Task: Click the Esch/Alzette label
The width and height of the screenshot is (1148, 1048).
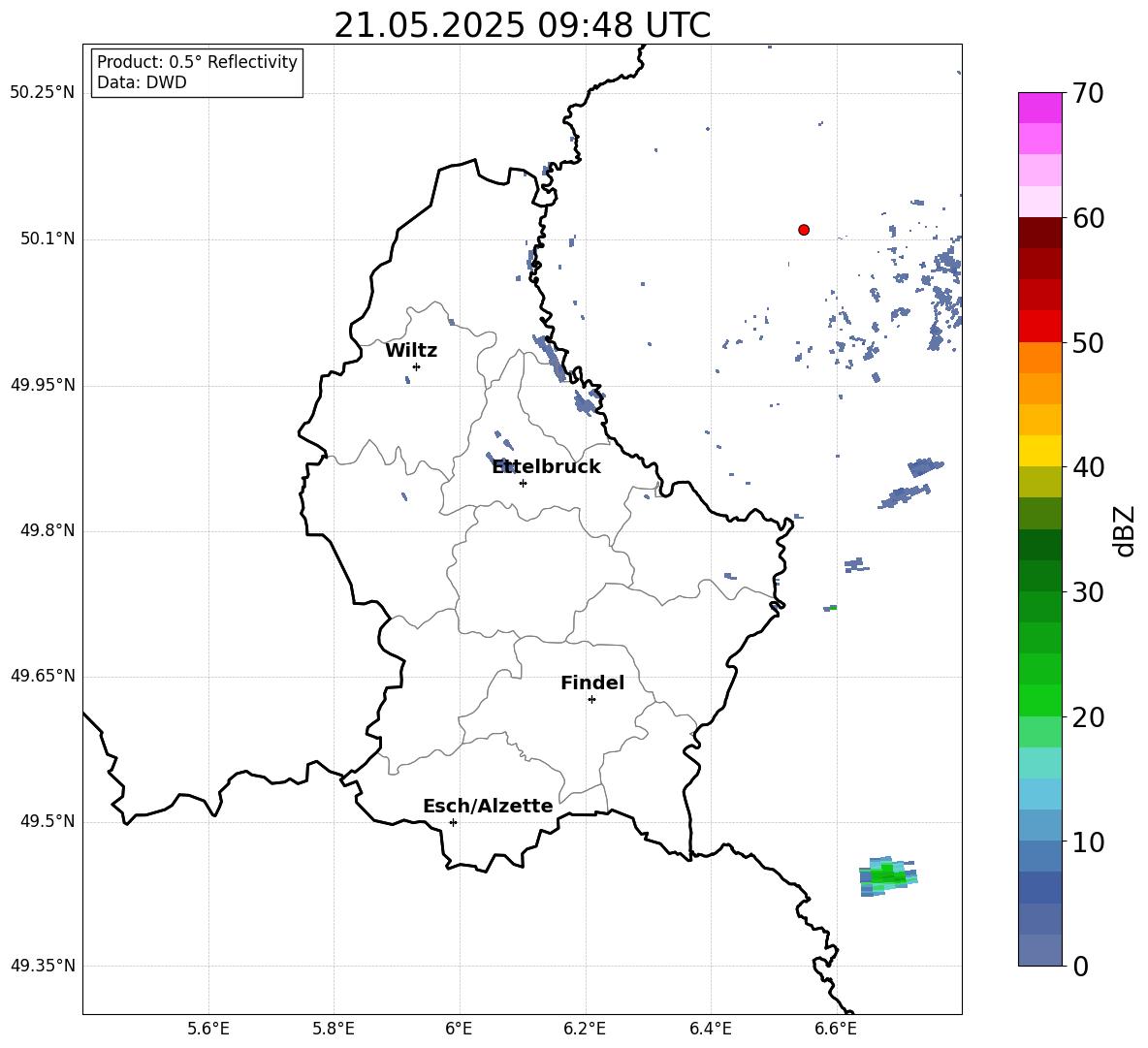Action: pyautogui.click(x=488, y=807)
